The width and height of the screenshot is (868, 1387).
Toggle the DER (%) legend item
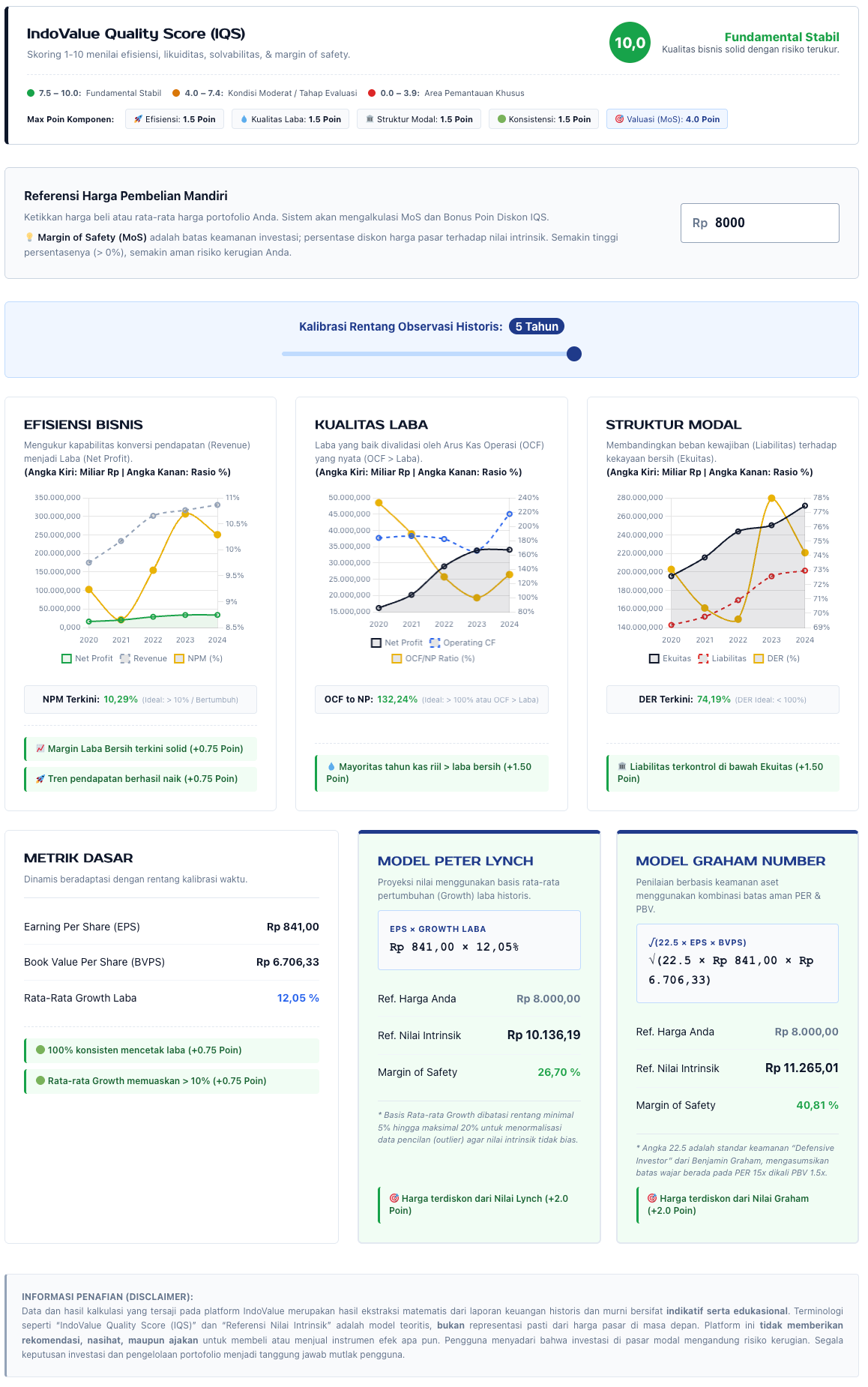click(x=776, y=659)
